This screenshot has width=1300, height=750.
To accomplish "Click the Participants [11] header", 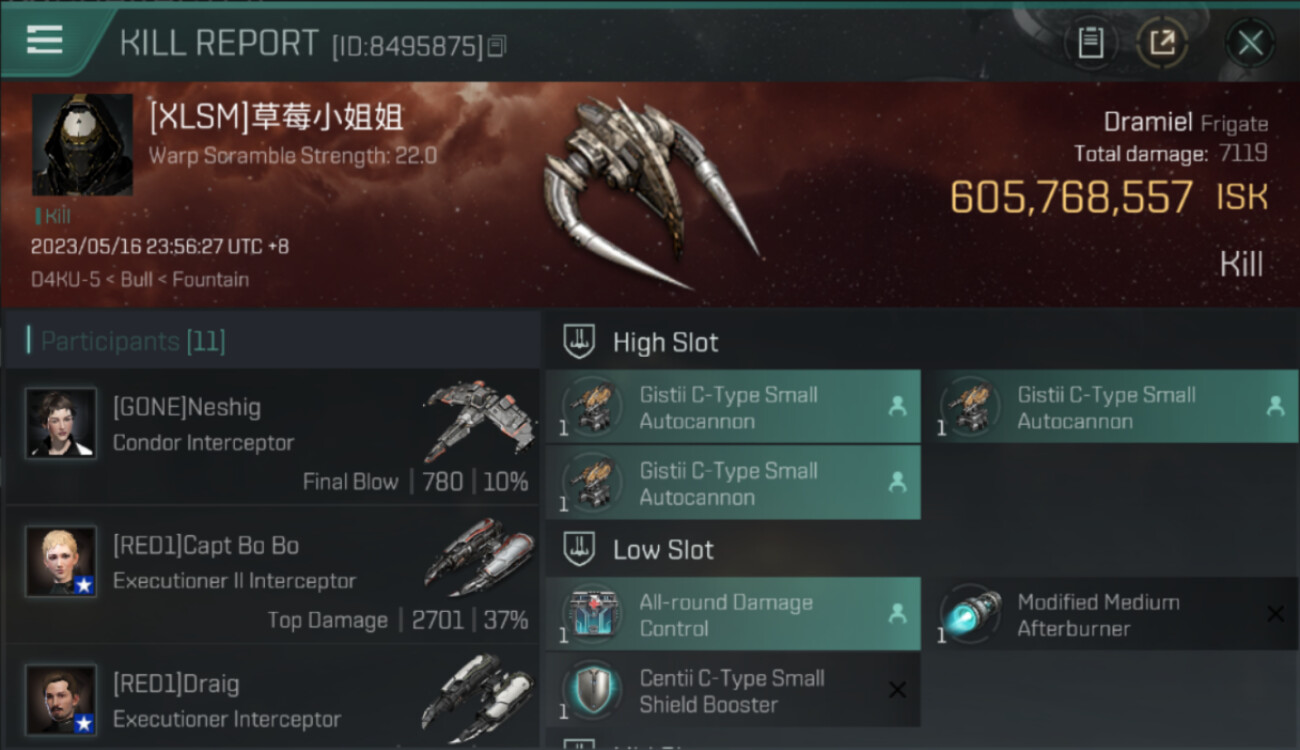I will (x=127, y=341).
